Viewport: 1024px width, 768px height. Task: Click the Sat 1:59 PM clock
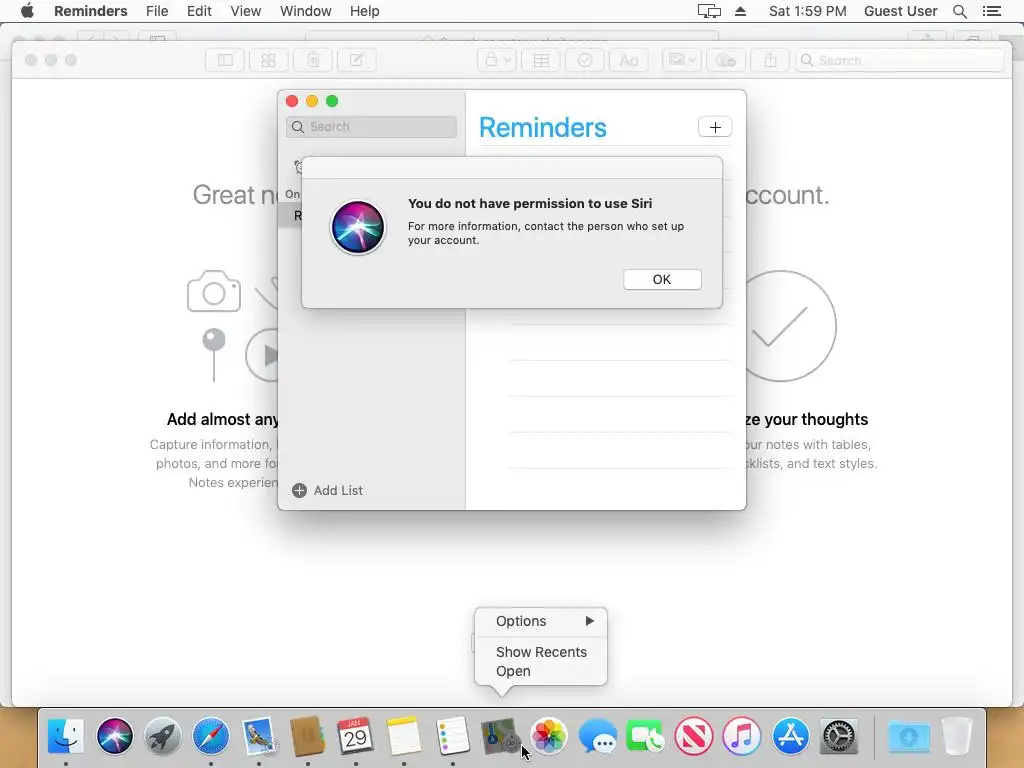tap(807, 11)
